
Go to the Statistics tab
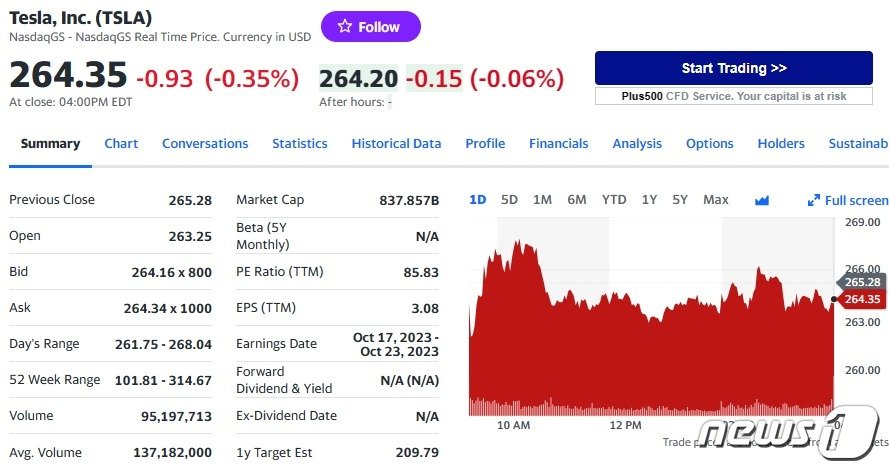299,144
